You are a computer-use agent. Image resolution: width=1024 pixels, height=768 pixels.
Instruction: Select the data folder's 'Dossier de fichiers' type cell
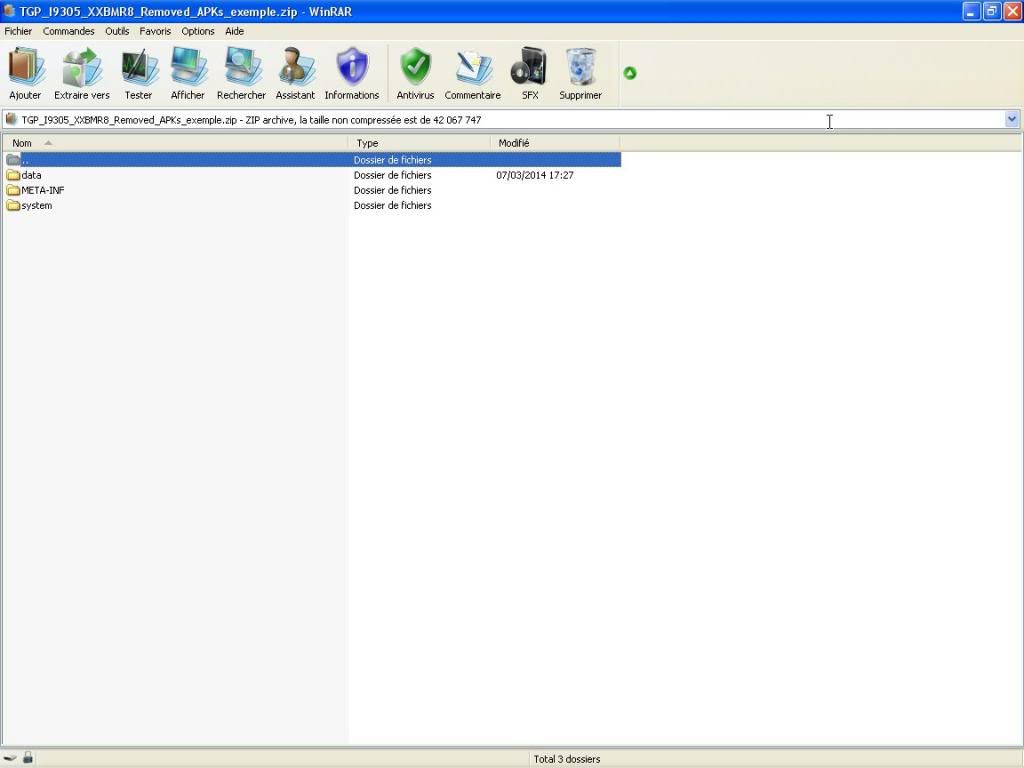(x=392, y=175)
